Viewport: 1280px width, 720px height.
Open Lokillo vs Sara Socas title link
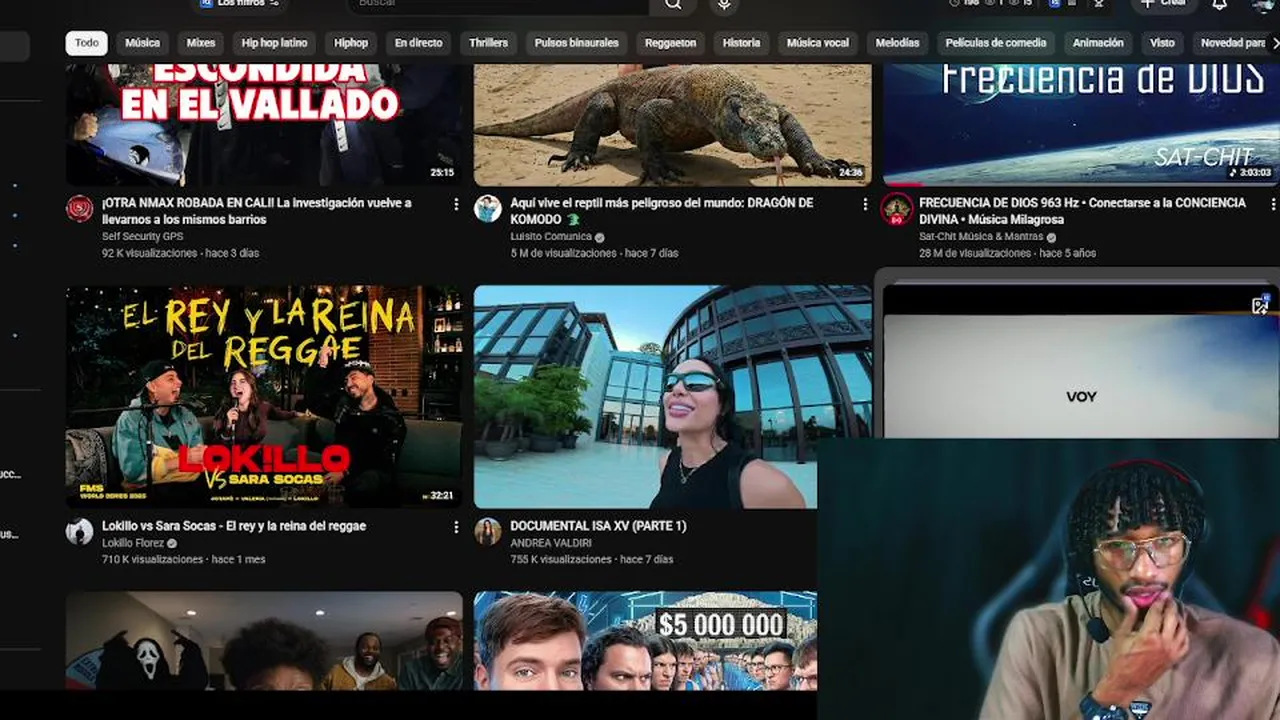pyautogui.click(x=234, y=526)
